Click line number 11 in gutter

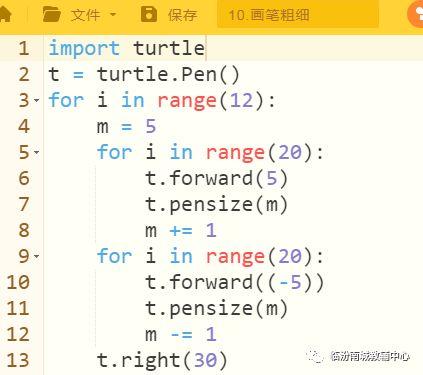coord(18,308)
